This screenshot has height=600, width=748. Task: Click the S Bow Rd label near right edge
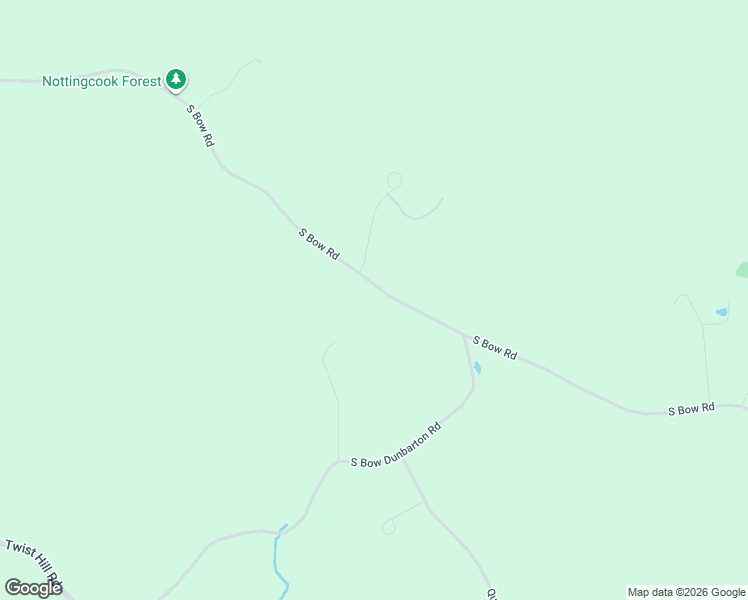pos(691,409)
